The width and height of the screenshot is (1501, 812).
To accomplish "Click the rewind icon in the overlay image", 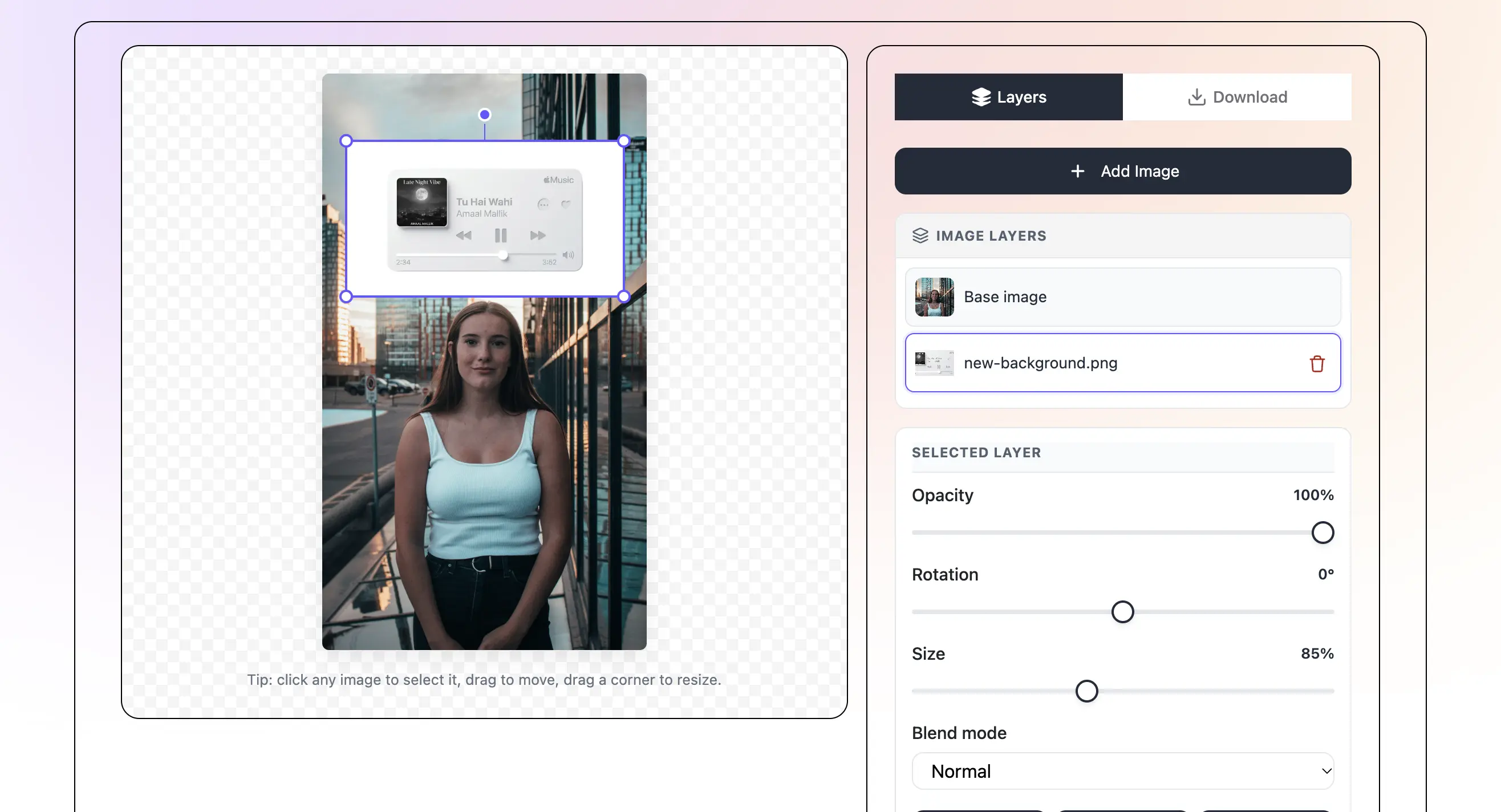I will (464, 236).
